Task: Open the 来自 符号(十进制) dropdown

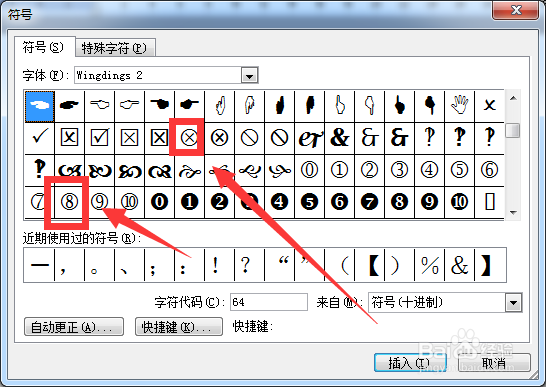Action: click(x=514, y=302)
